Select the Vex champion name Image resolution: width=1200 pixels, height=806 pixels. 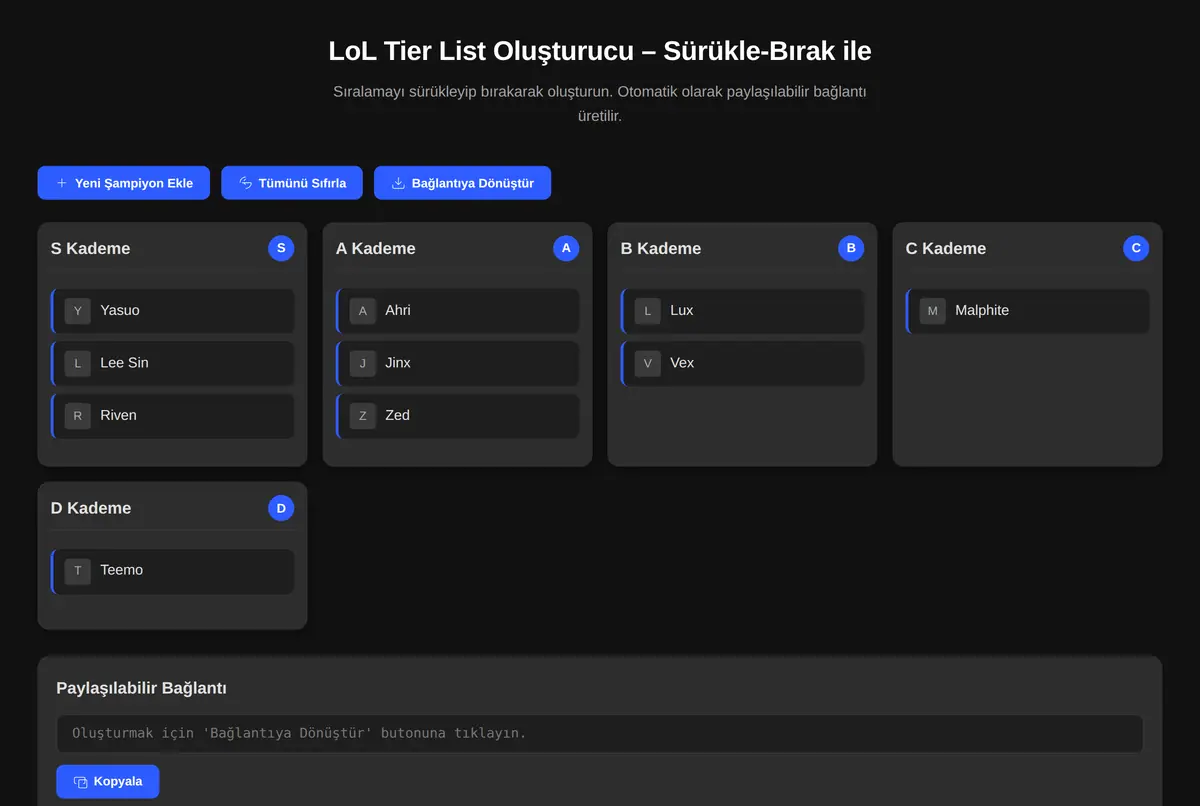[x=682, y=363]
